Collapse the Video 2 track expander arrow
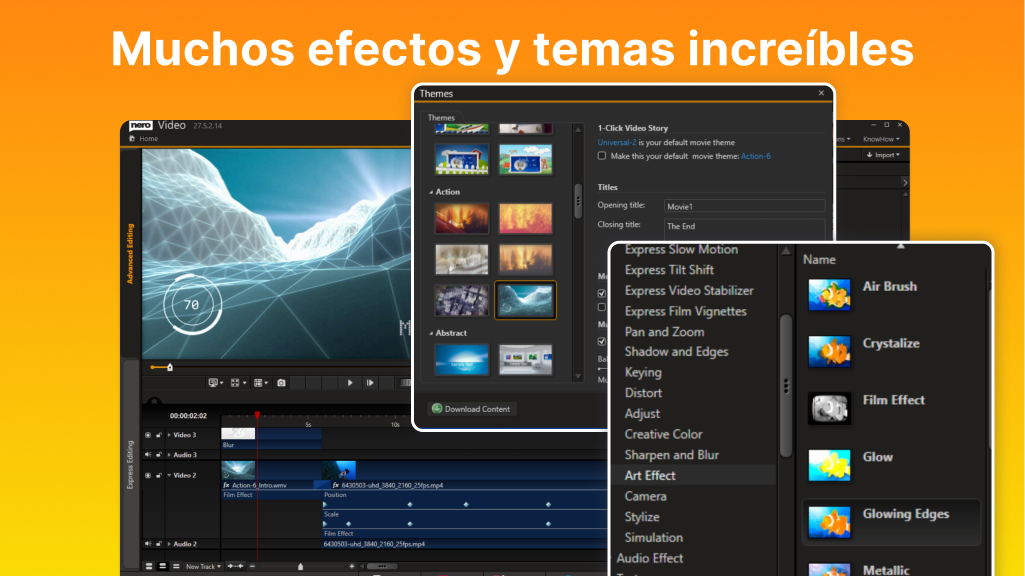Screen dimensions: 1025x576 (x=168, y=475)
